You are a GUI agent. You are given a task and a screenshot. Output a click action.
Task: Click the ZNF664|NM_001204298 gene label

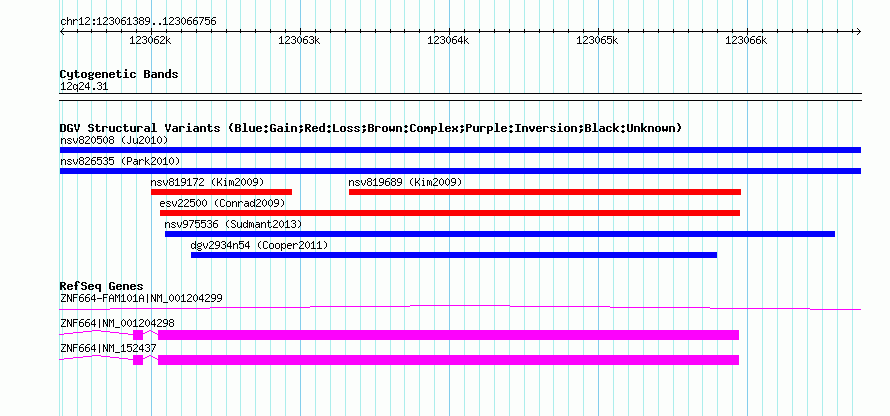[x=117, y=323]
